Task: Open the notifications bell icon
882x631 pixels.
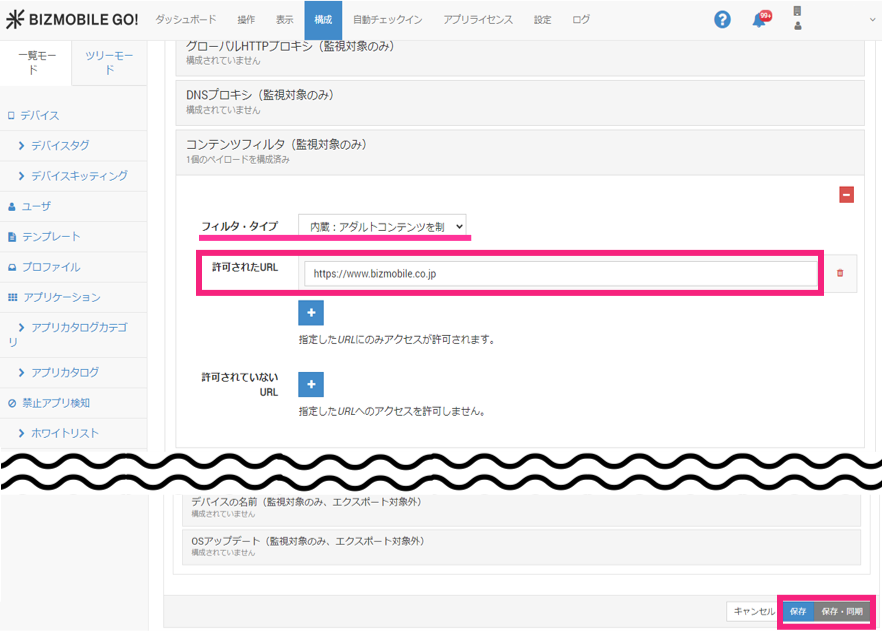Action: point(759,21)
